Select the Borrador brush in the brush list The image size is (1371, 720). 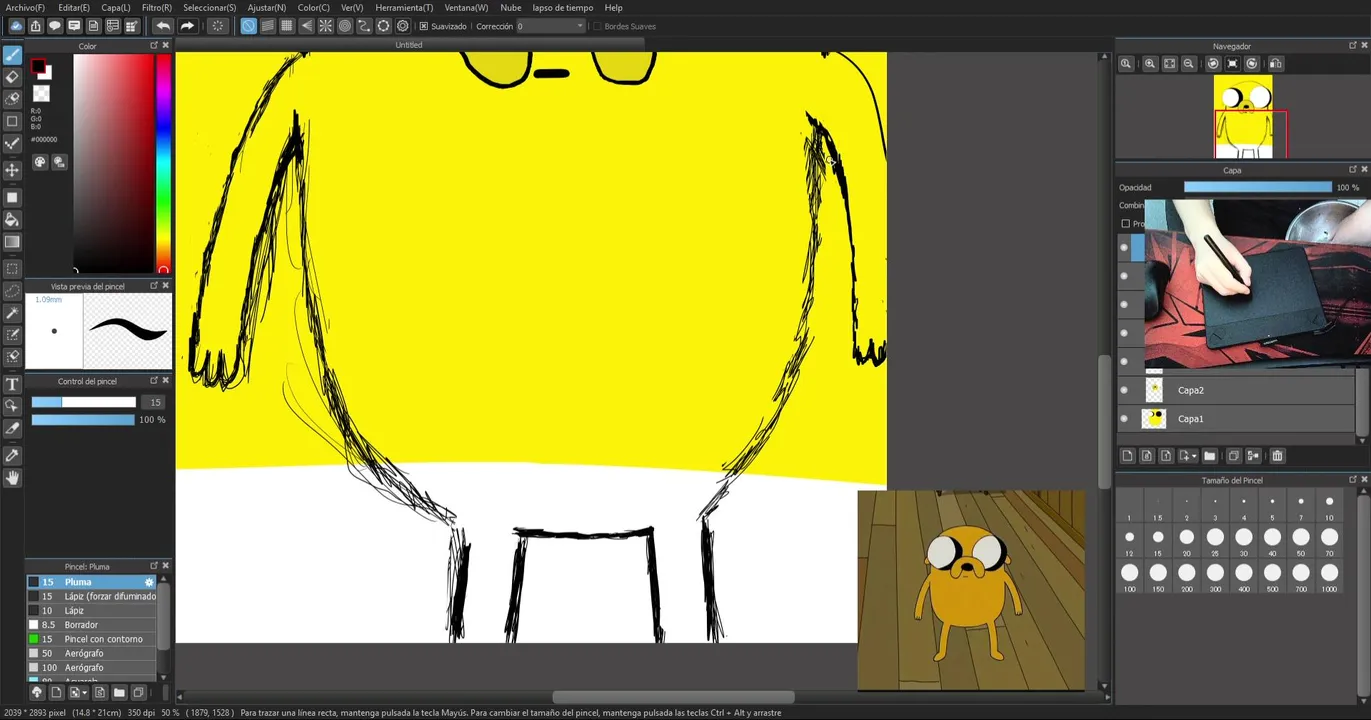pos(92,625)
